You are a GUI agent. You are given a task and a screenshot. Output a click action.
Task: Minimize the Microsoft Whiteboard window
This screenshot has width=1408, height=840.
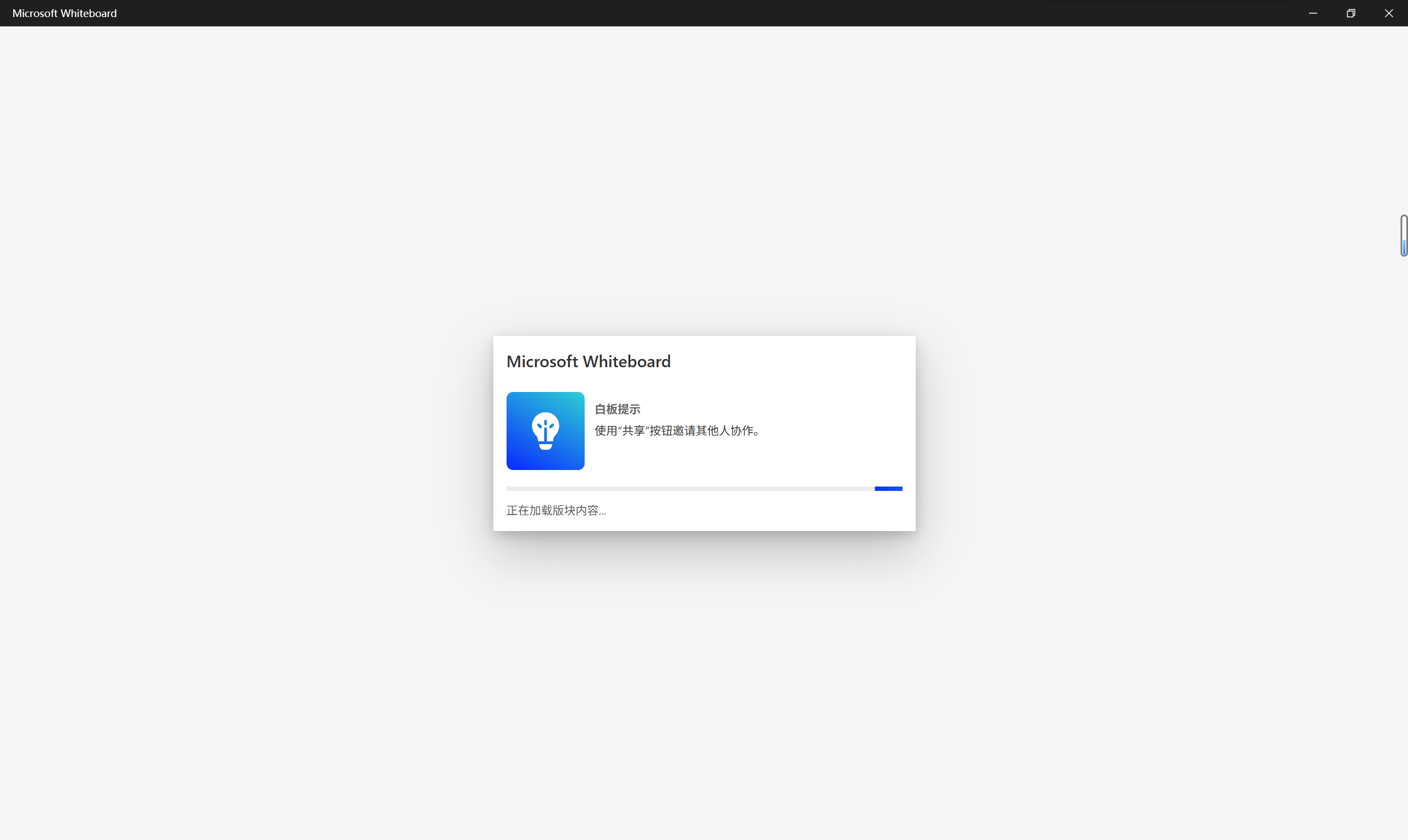(x=1313, y=13)
